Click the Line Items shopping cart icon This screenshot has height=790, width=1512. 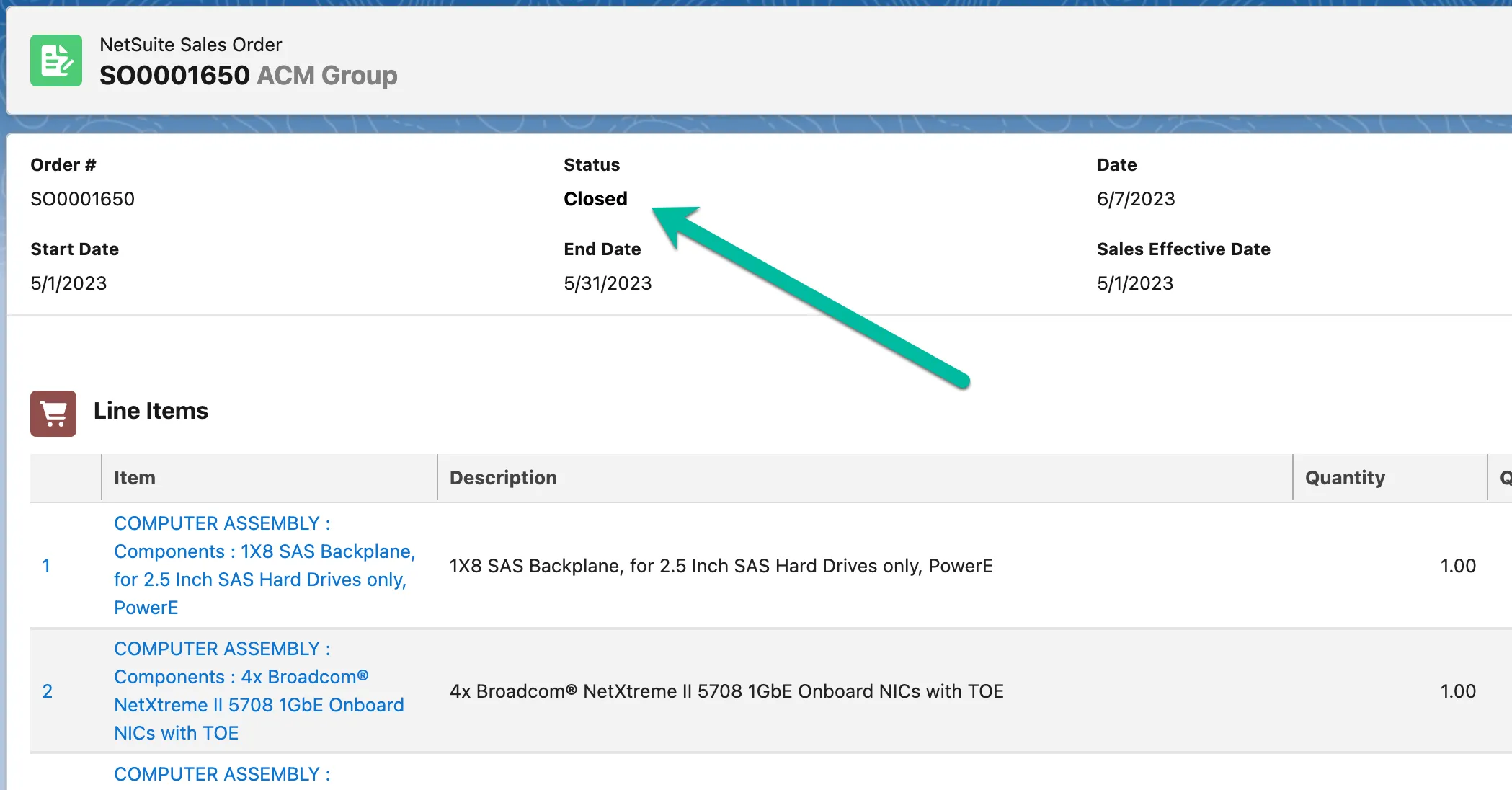tap(53, 414)
